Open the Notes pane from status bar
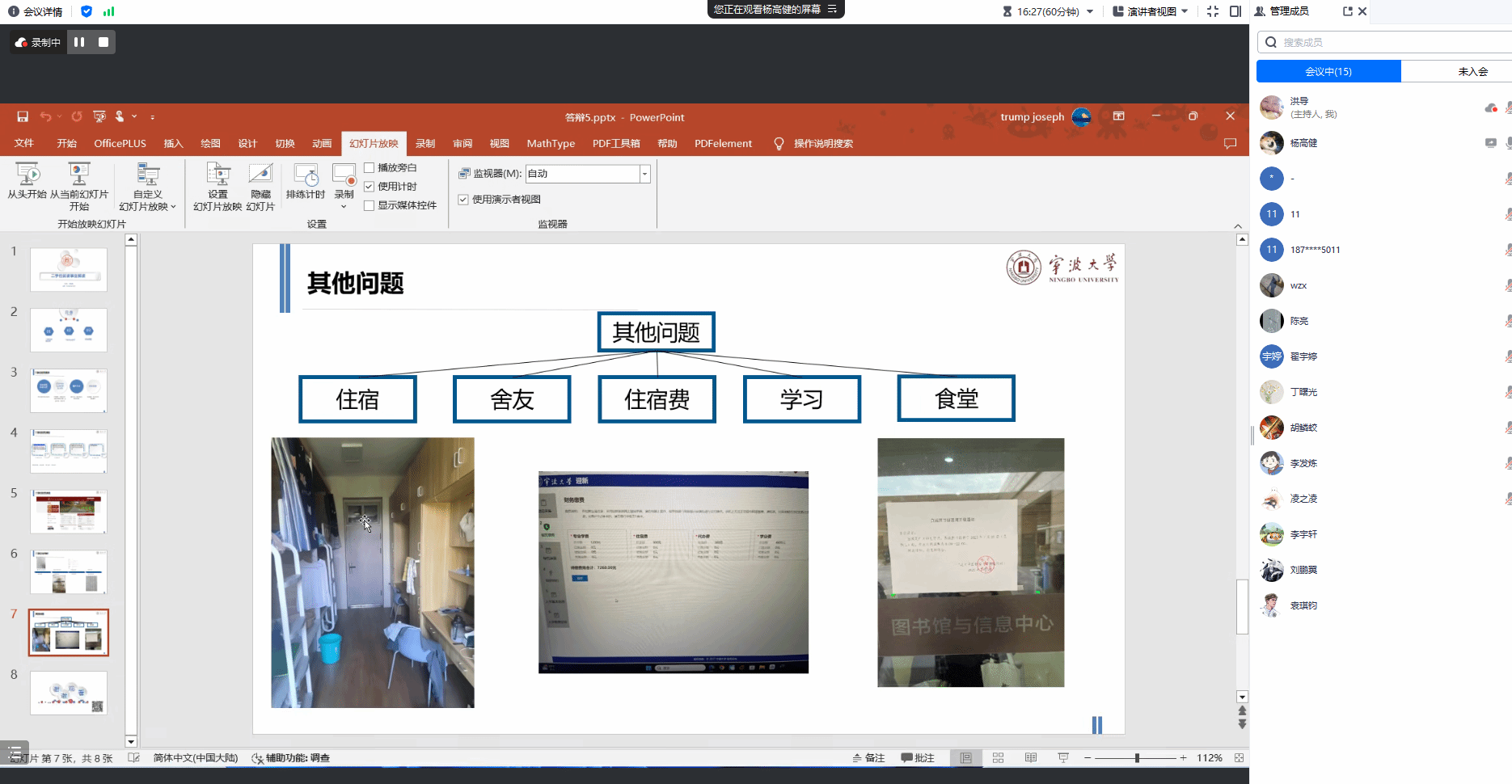Image resolution: width=1512 pixels, height=784 pixels. pyautogui.click(x=868, y=758)
